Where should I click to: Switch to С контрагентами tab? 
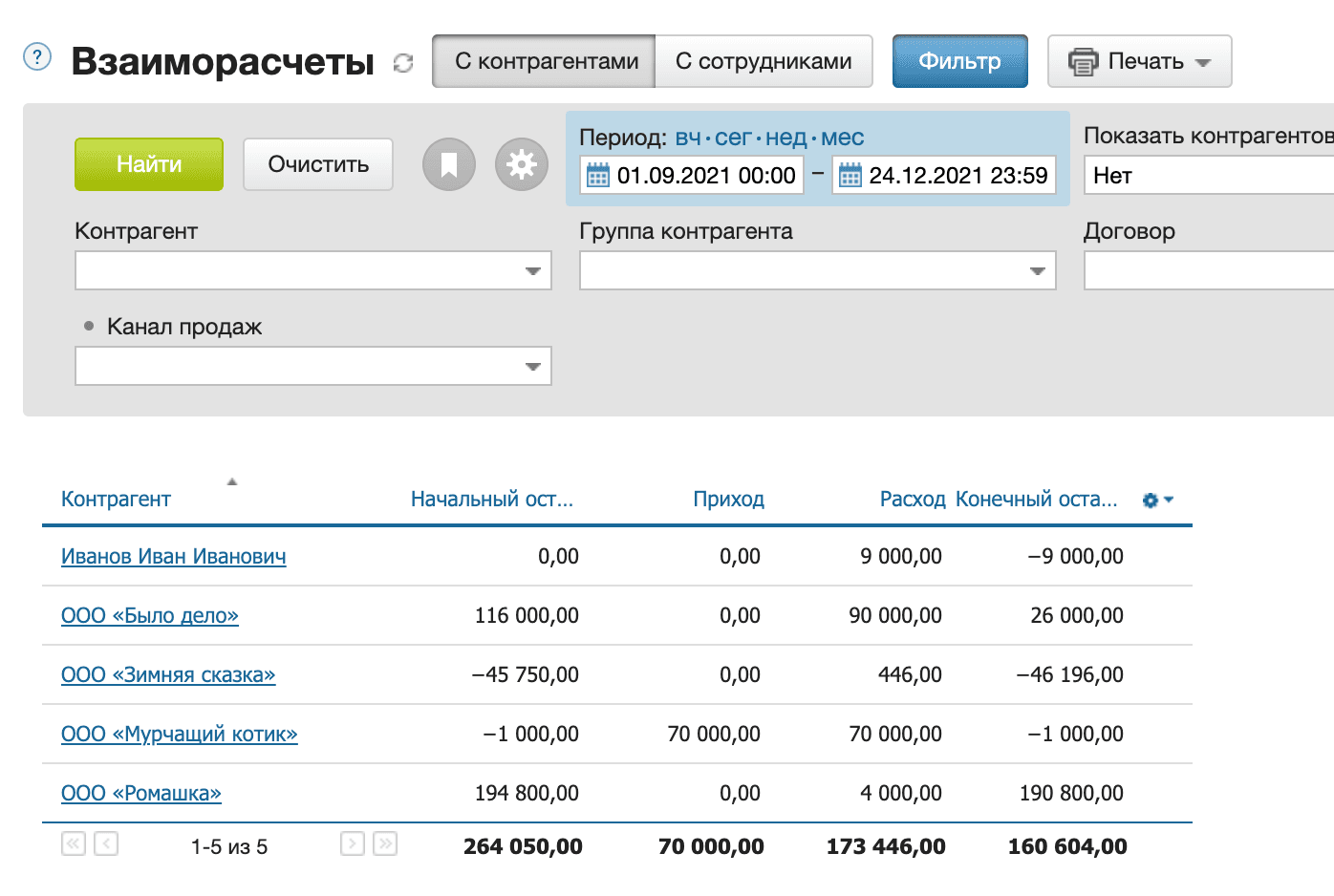click(x=545, y=61)
